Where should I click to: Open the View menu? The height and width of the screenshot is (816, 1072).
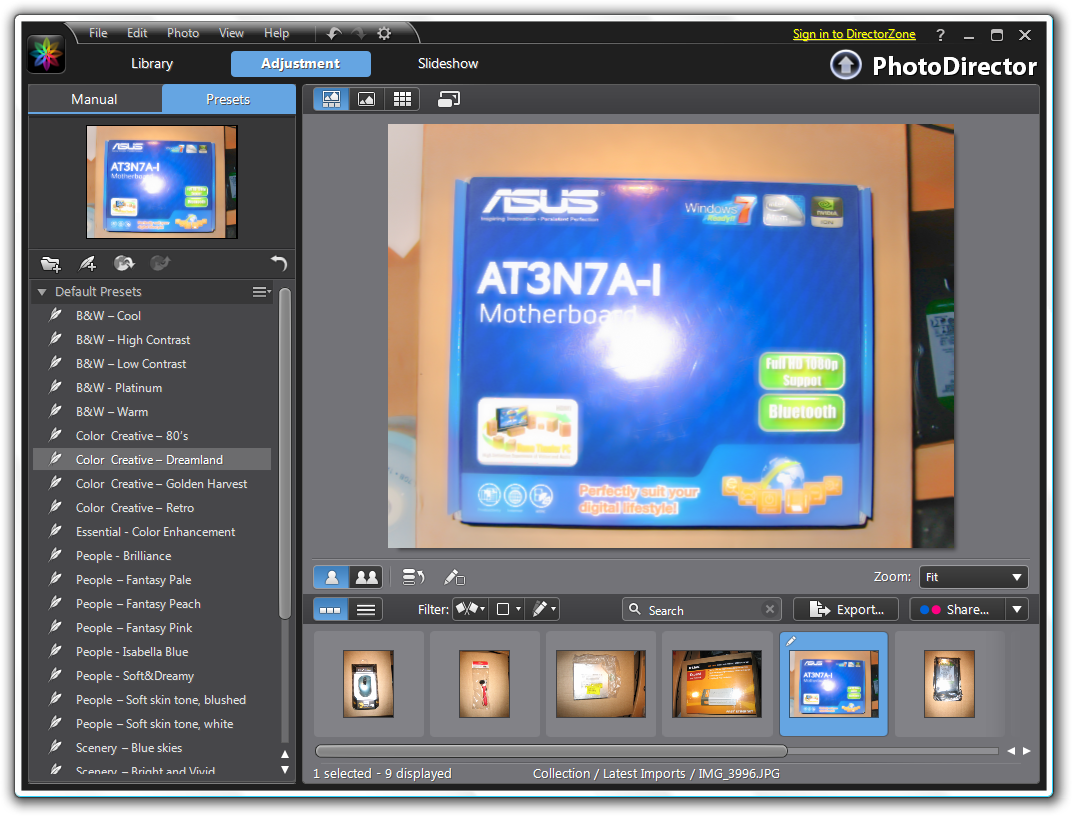[x=231, y=33]
